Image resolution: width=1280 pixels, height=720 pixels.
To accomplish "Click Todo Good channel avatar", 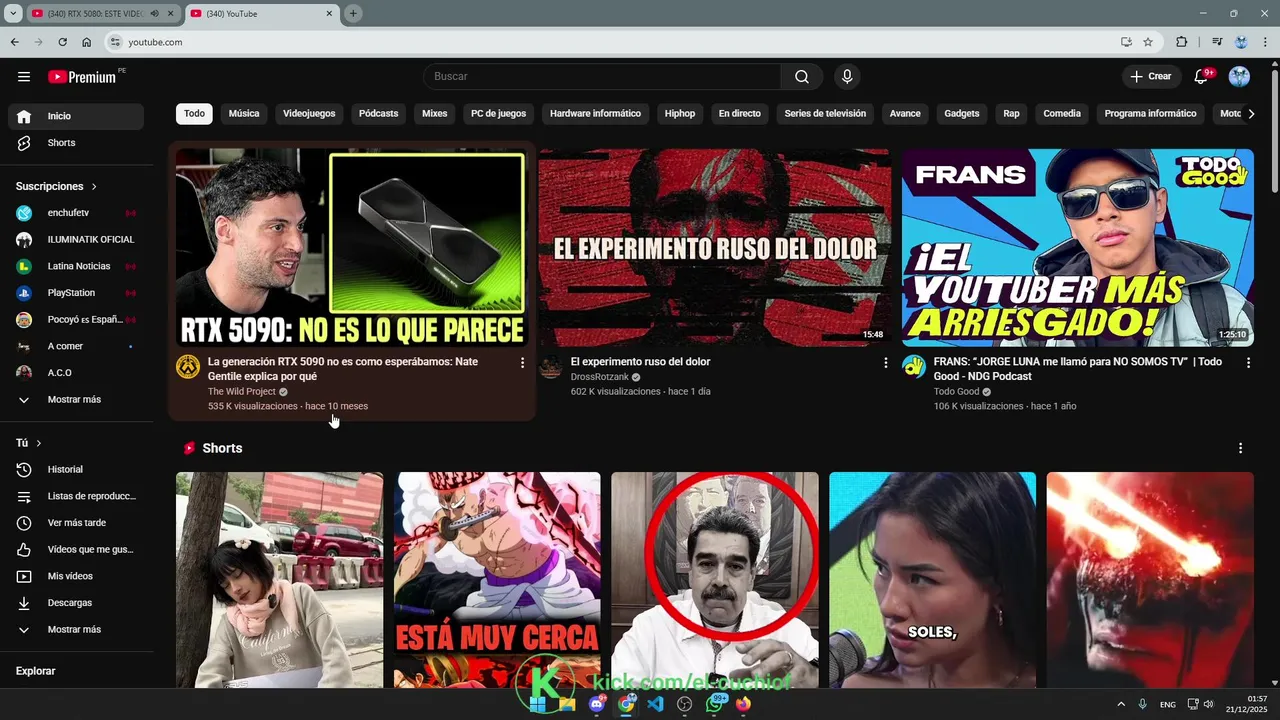I will [x=914, y=367].
